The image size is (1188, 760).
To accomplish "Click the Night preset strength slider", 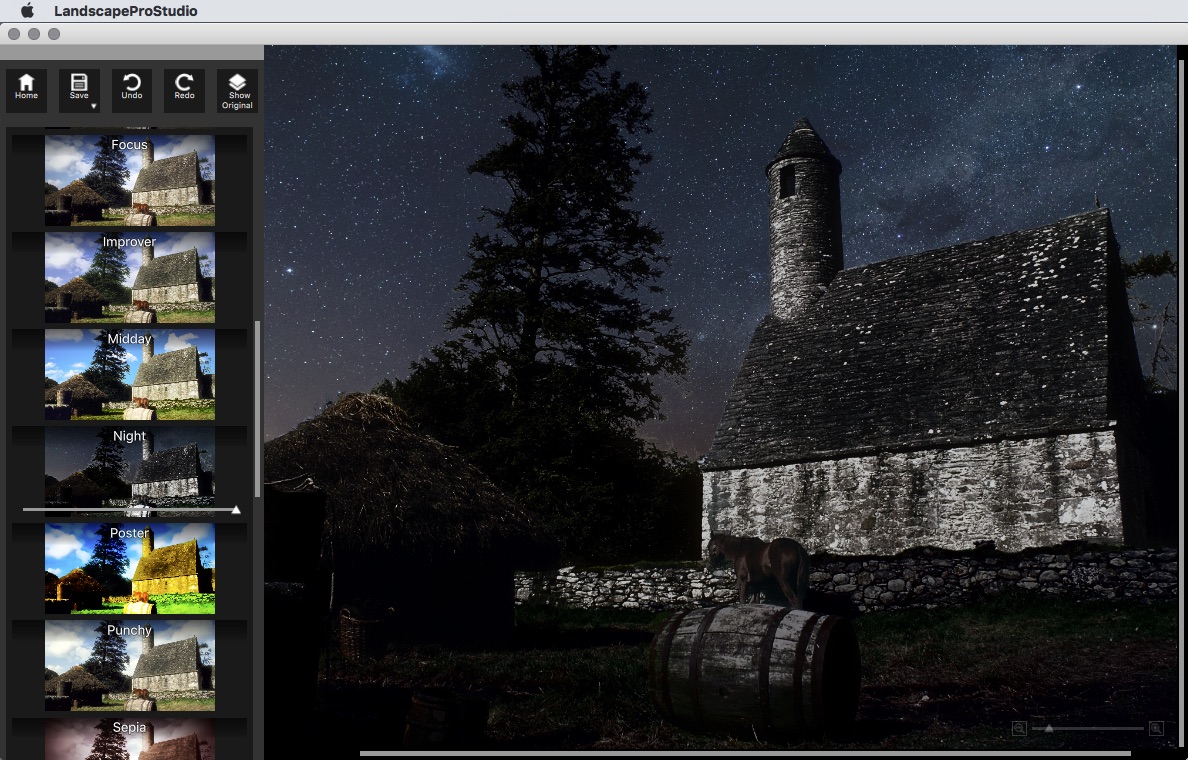I will pyautogui.click(x=129, y=510).
